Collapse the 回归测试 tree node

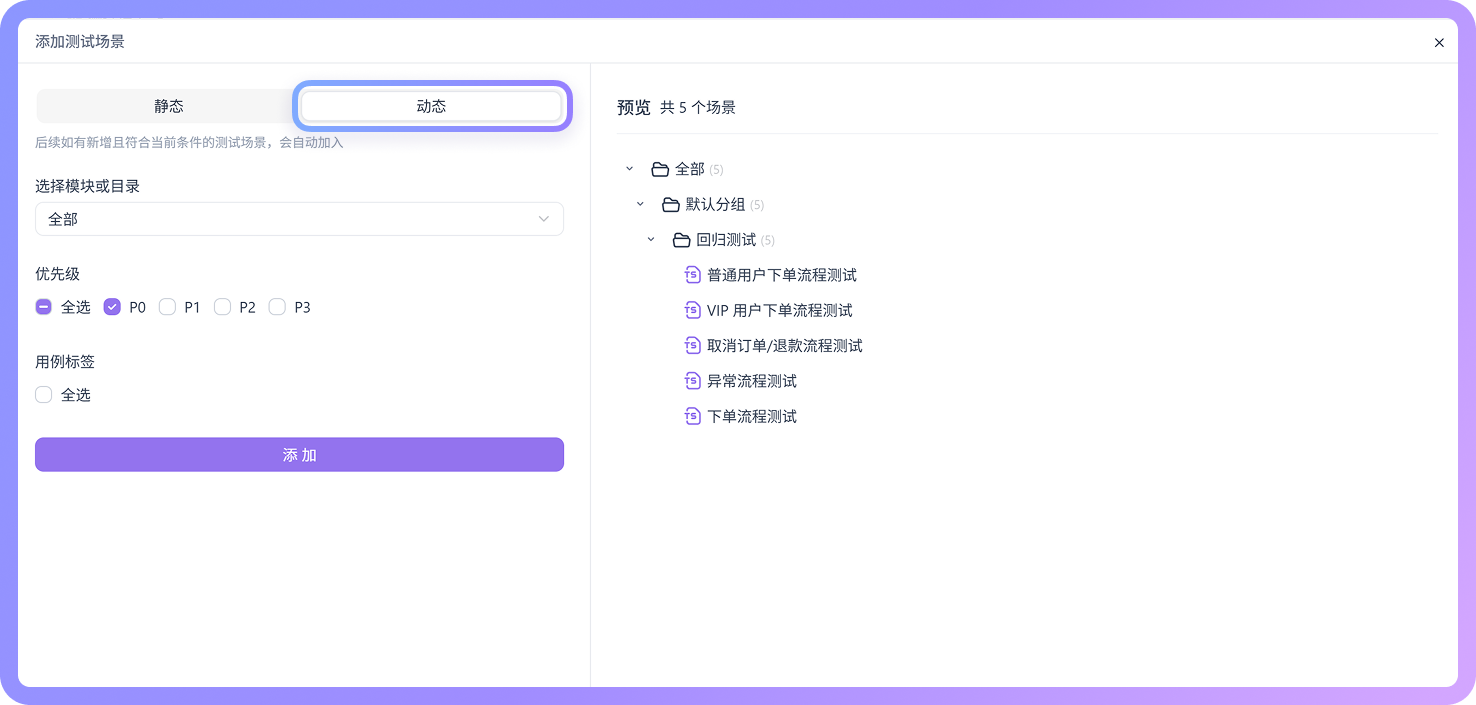click(650, 240)
